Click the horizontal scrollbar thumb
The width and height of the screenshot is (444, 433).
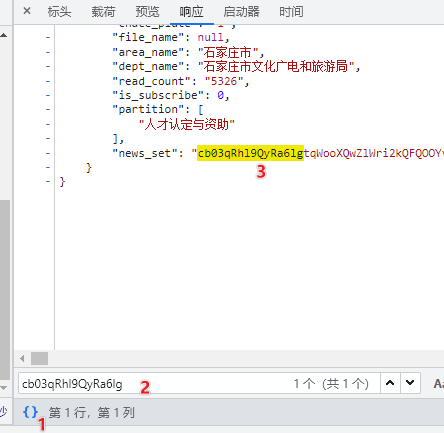(x=39, y=359)
